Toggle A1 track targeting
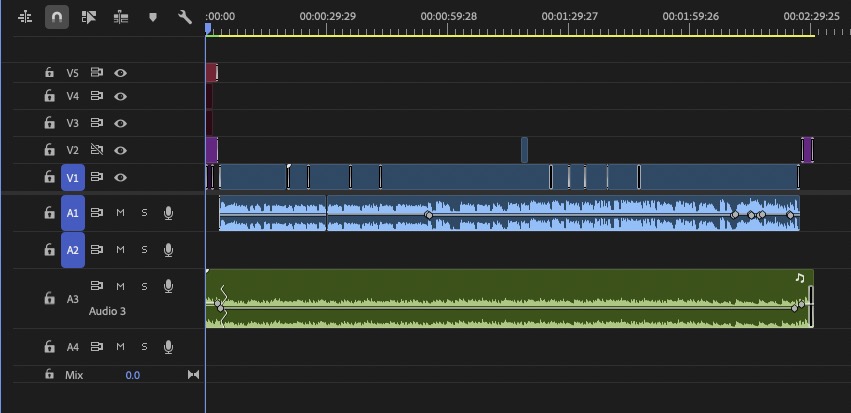The width and height of the screenshot is (851, 413). point(73,213)
